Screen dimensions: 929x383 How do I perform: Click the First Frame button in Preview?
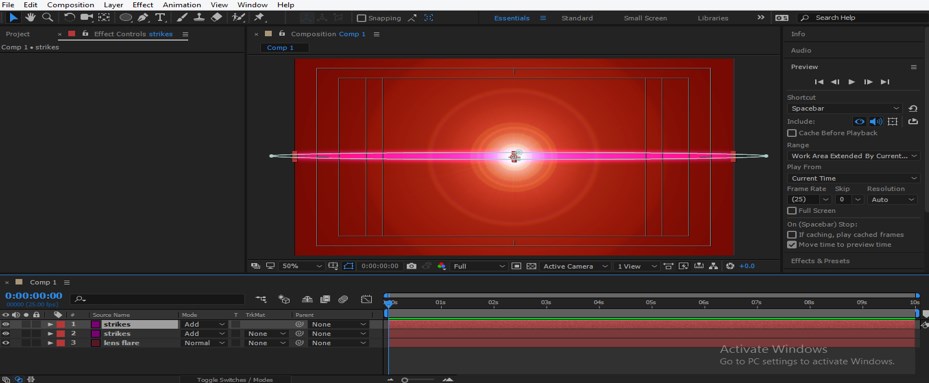click(819, 82)
